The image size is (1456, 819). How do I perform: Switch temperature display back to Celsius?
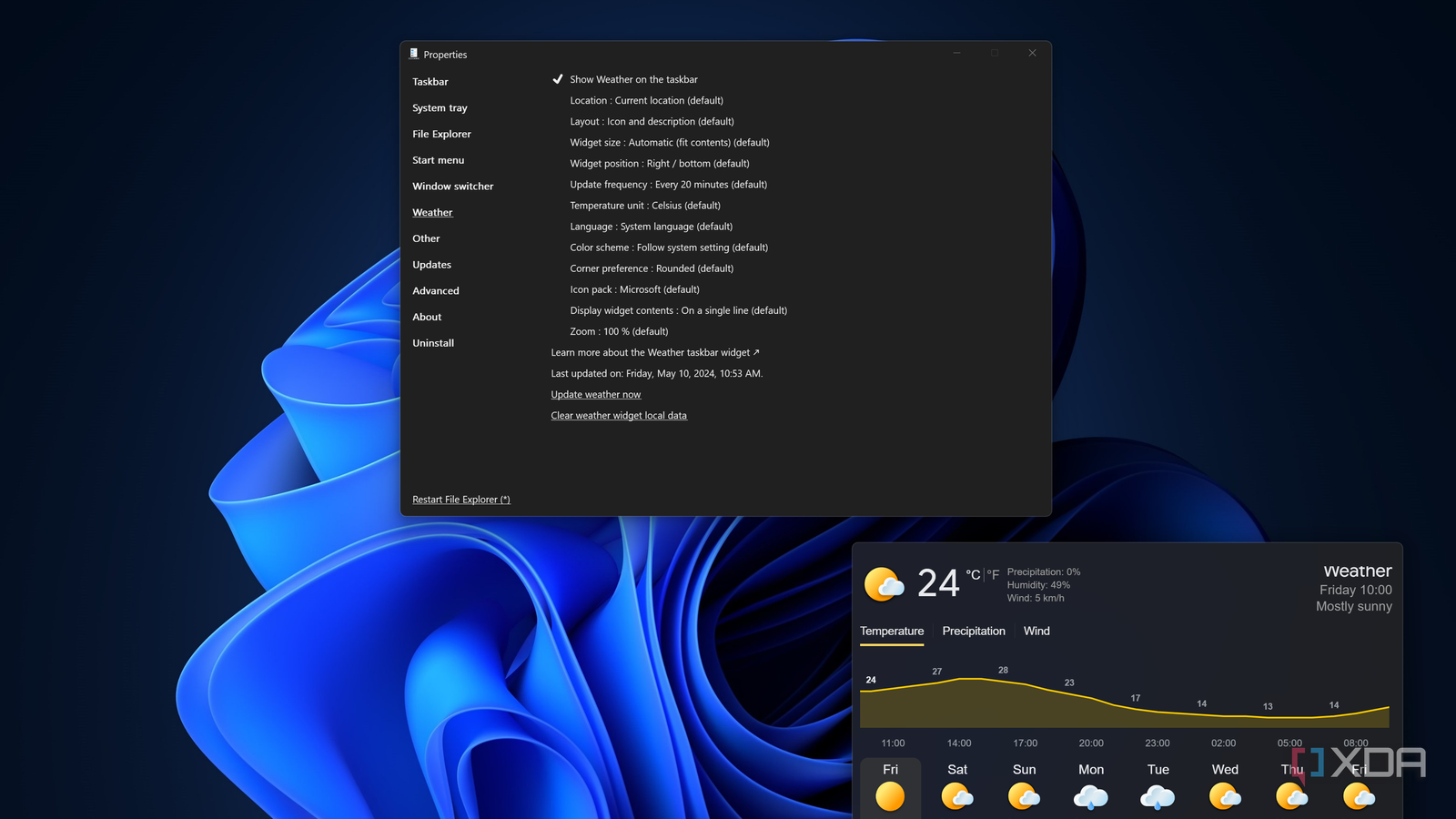972,574
